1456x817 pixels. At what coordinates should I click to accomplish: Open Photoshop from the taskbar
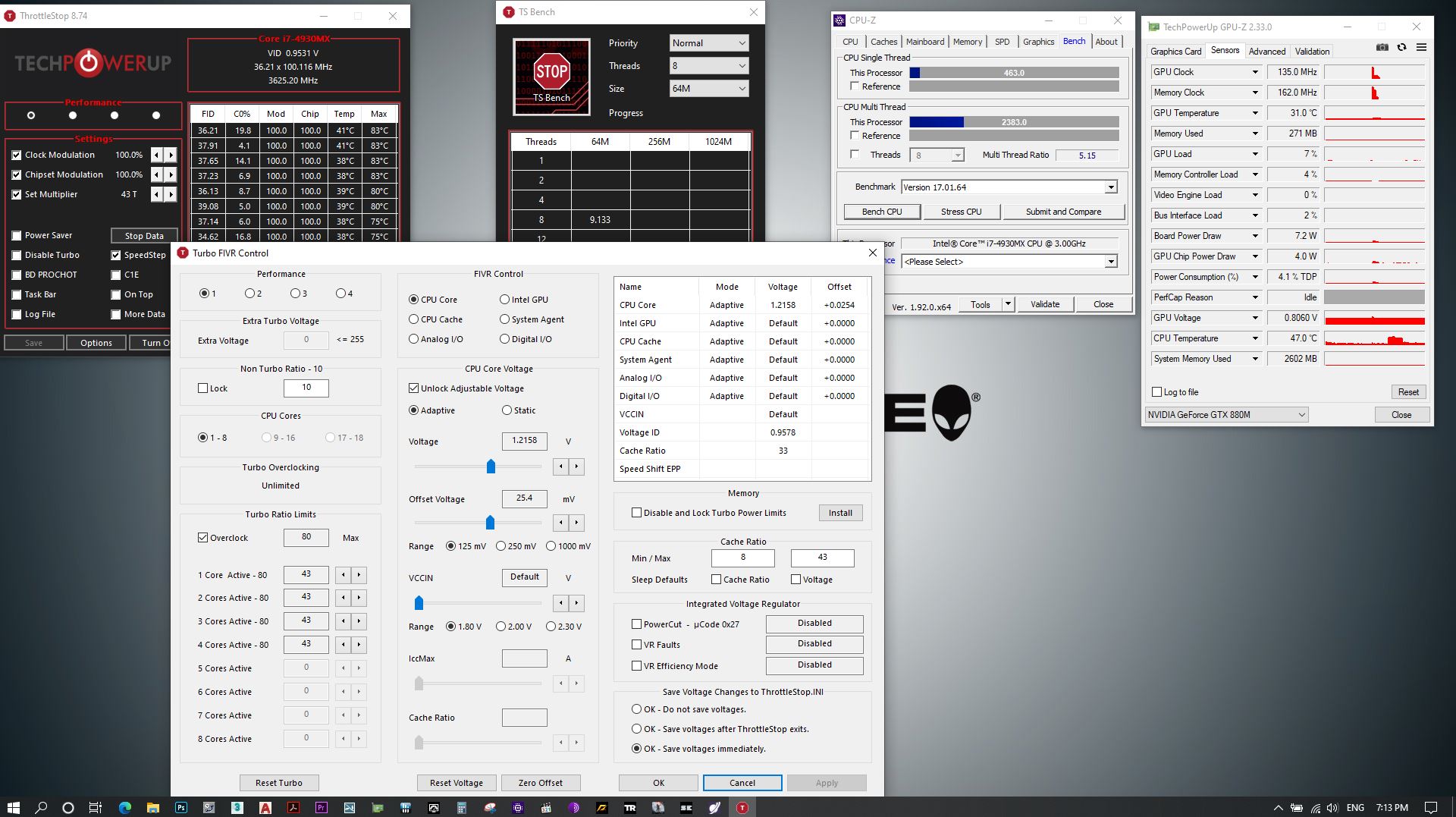180,807
